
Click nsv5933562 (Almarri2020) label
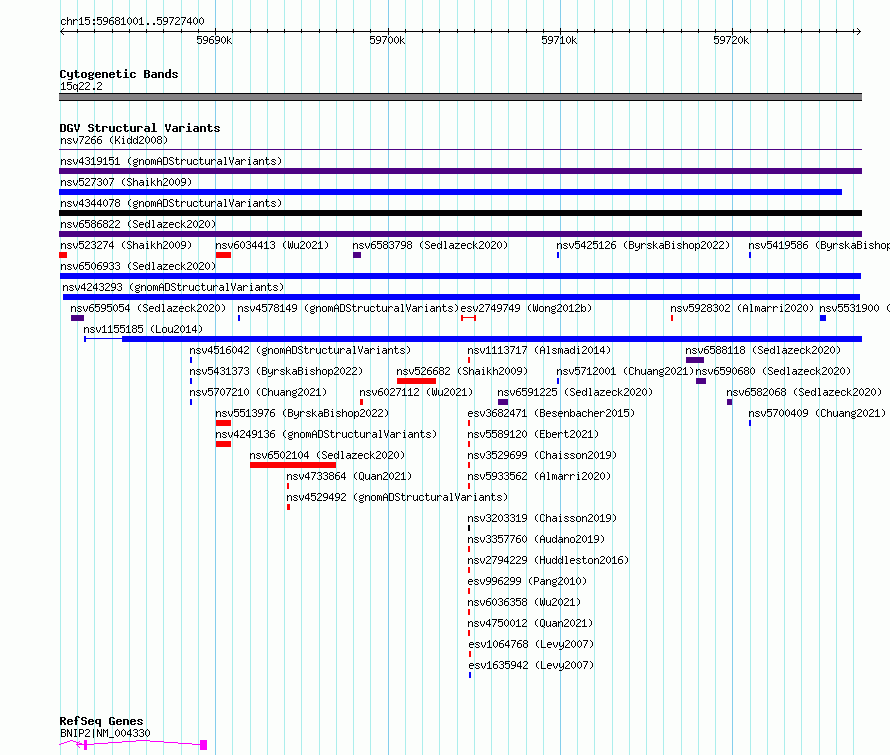539,476
